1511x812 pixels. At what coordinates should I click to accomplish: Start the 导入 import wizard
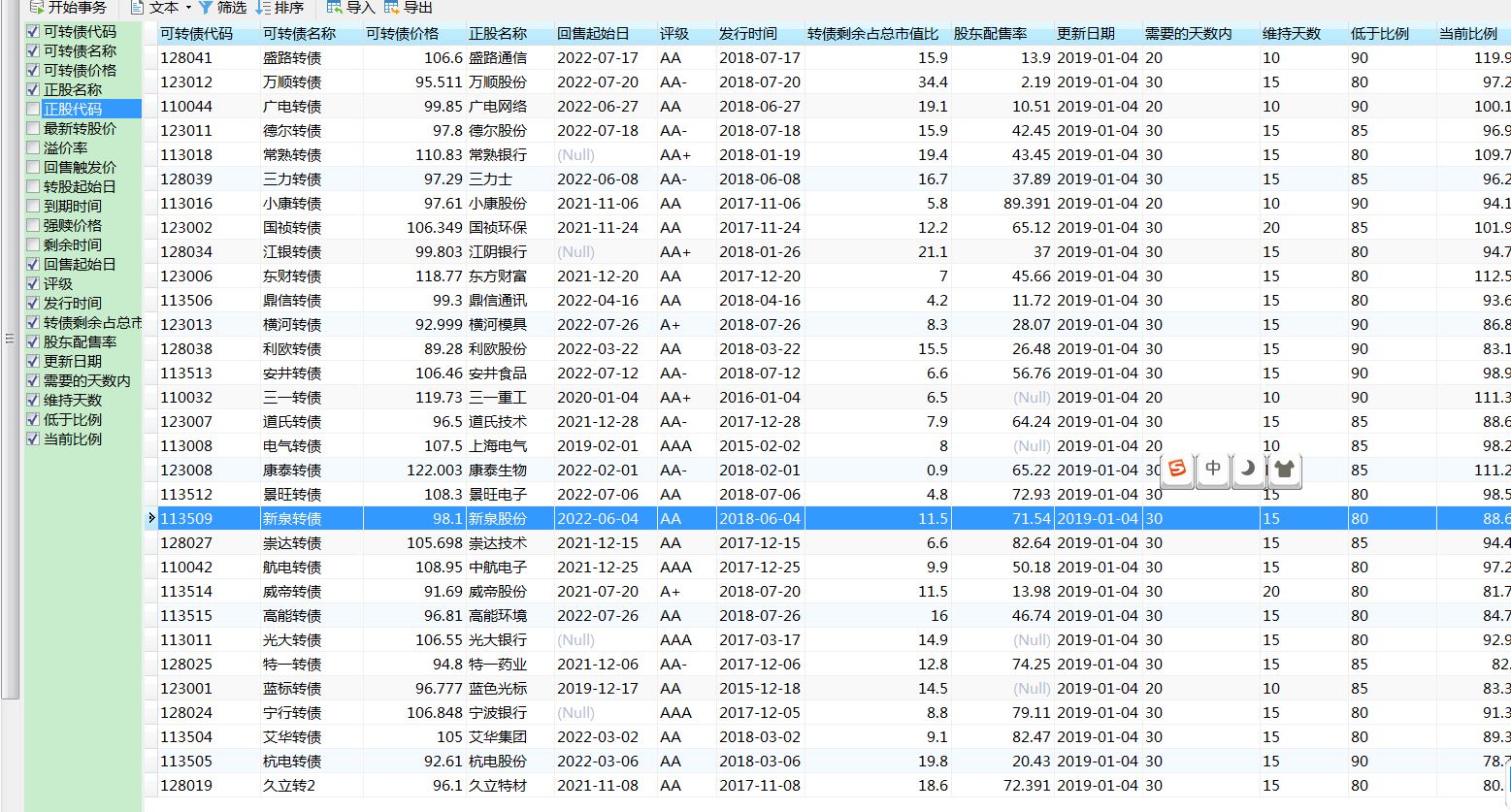tap(350, 8)
